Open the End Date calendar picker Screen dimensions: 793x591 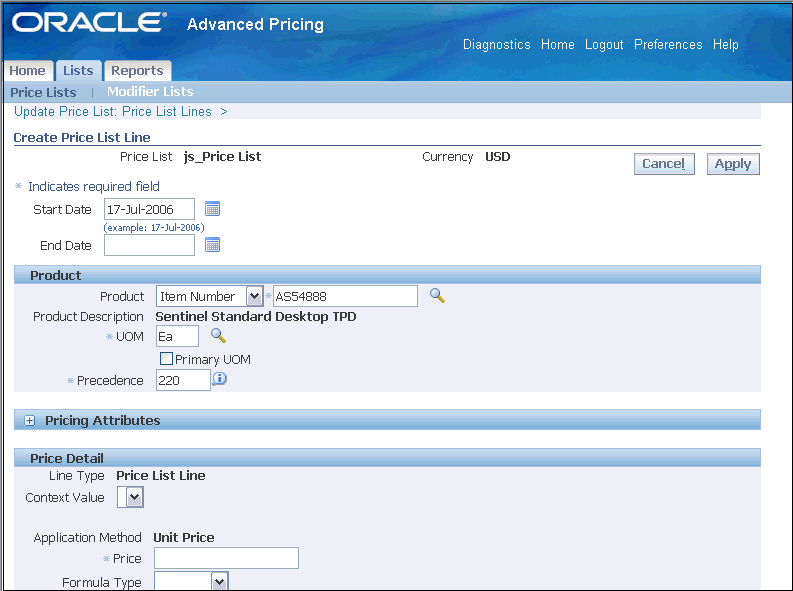pyautogui.click(x=212, y=245)
